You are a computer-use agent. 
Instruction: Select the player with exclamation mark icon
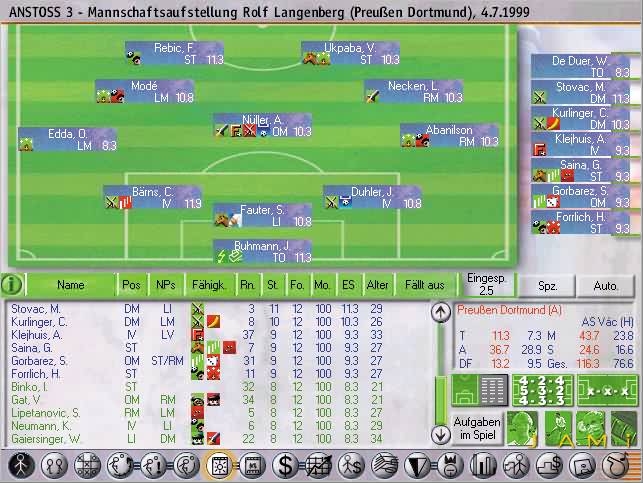click(153, 465)
